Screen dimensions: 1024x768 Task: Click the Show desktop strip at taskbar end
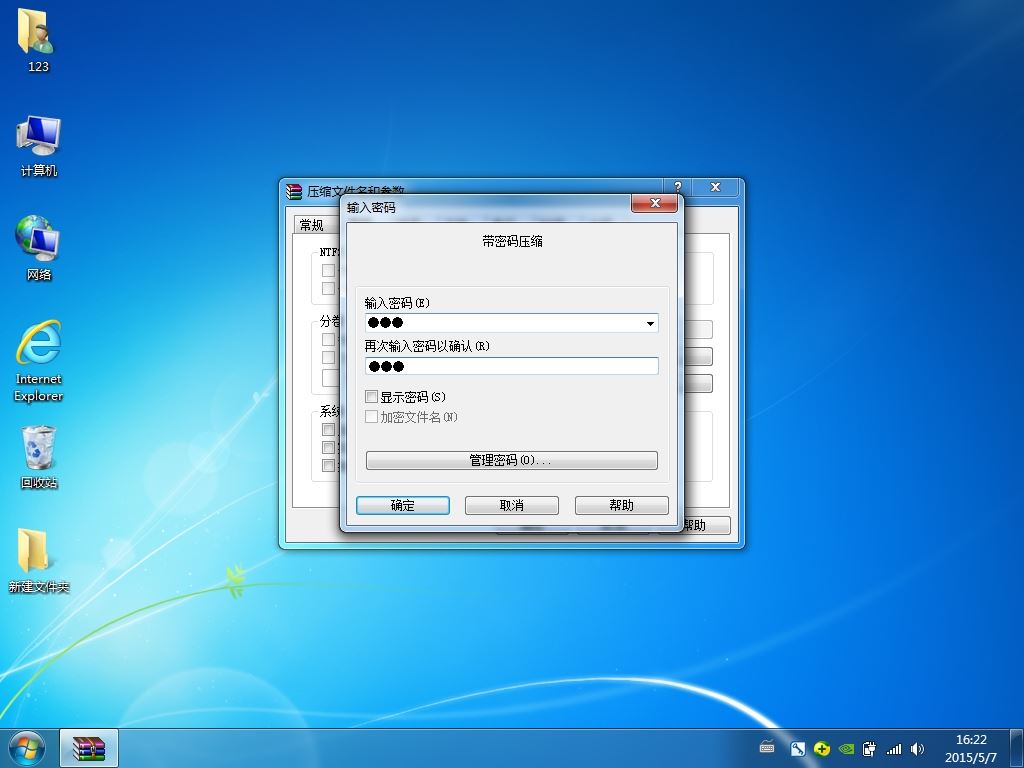tap(1017, 748)
